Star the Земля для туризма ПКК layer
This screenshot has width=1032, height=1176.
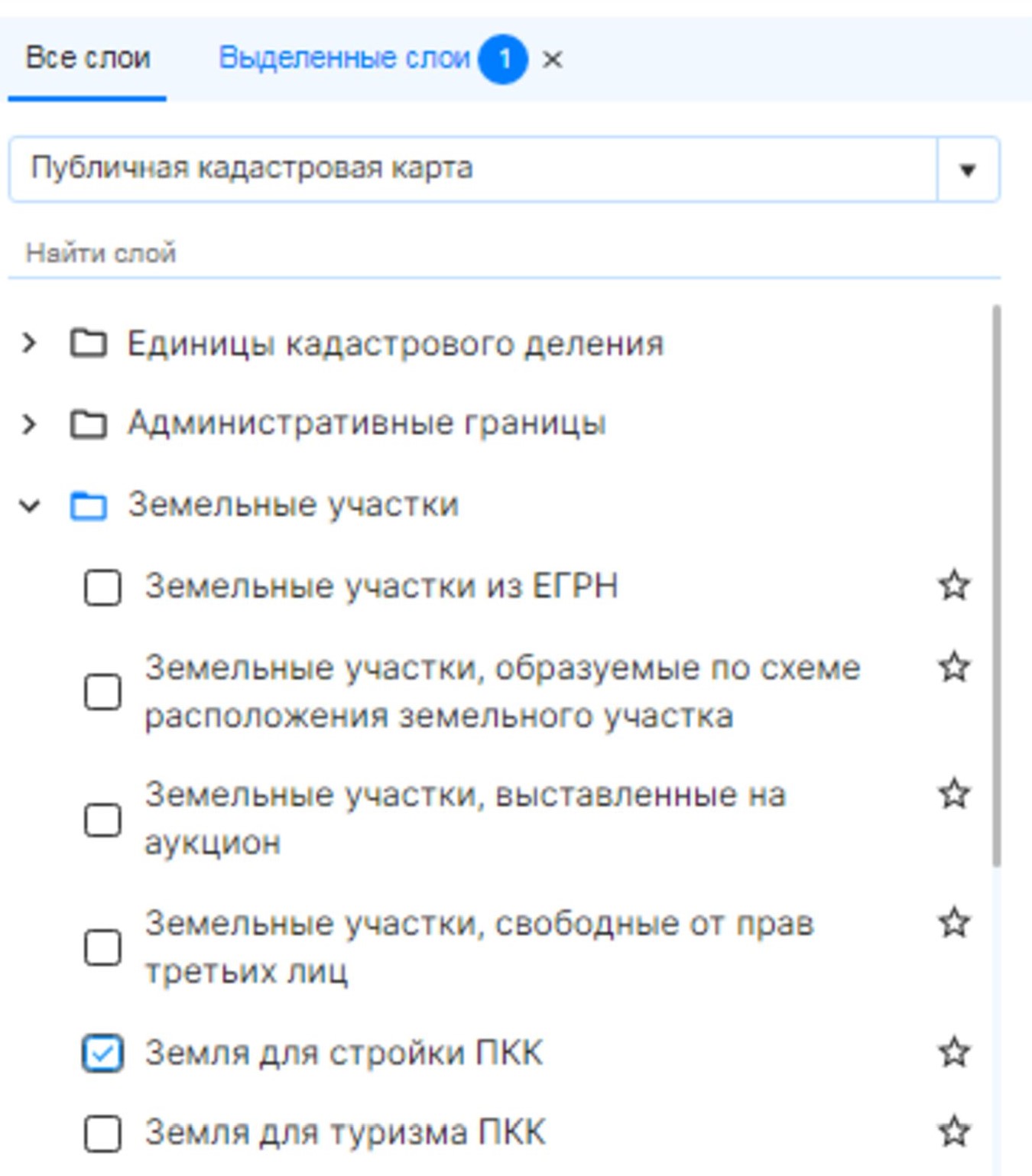(x=953, y=1132)
